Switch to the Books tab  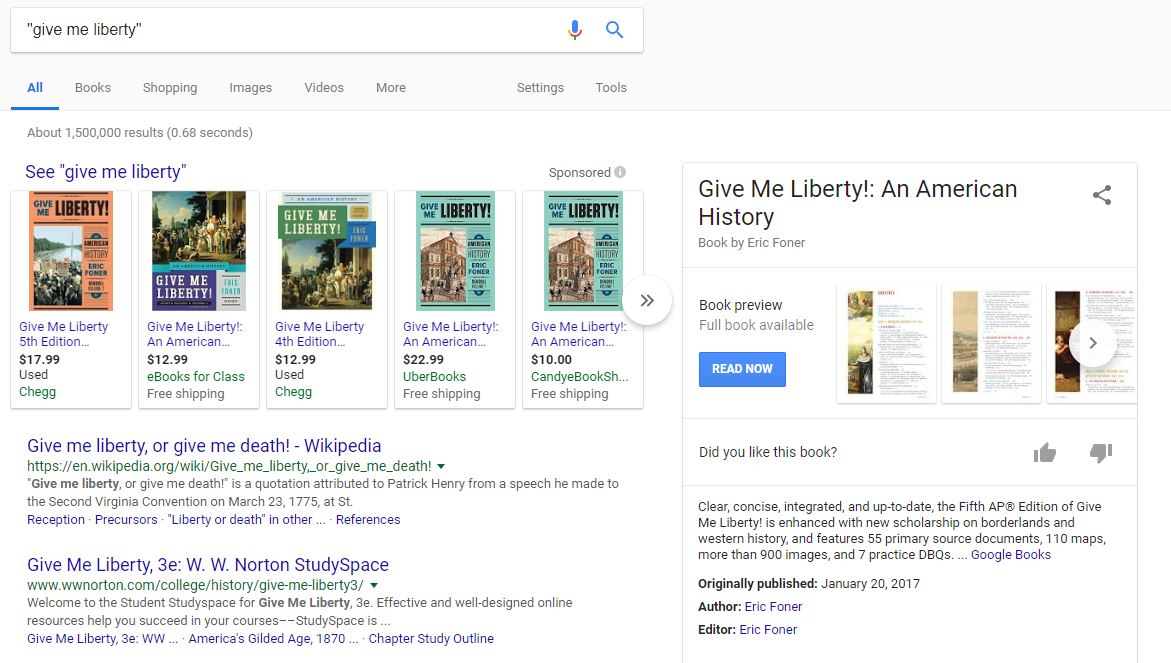[x=93, y=88]
